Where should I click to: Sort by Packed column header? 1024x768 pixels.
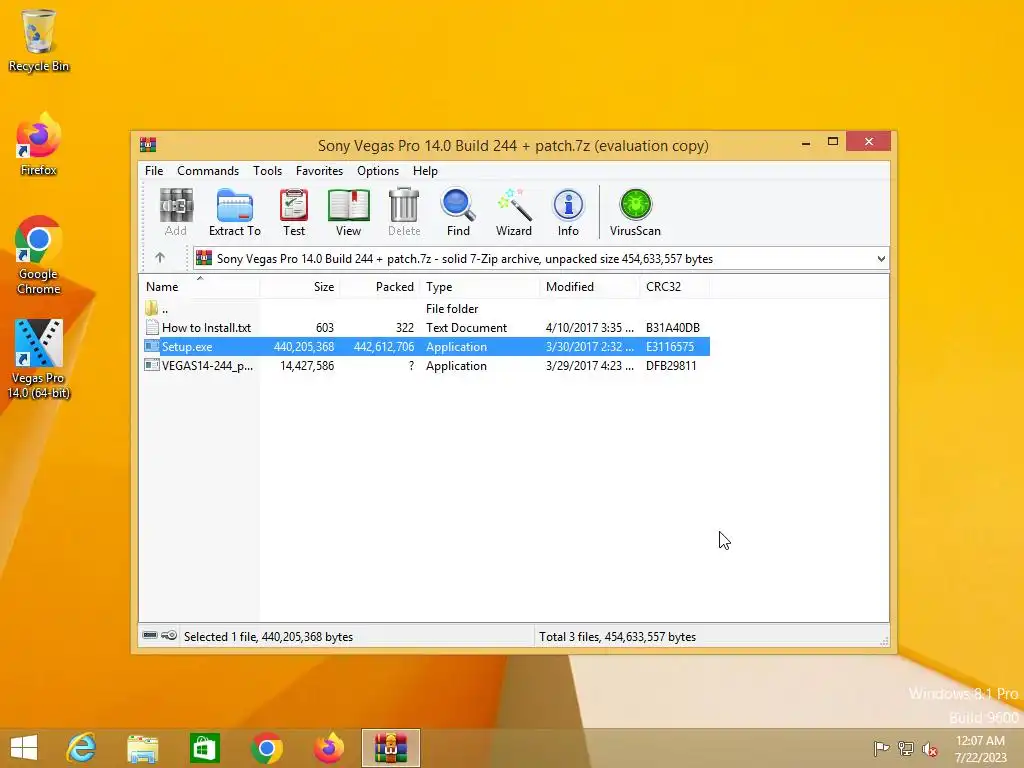pos(379,287)
